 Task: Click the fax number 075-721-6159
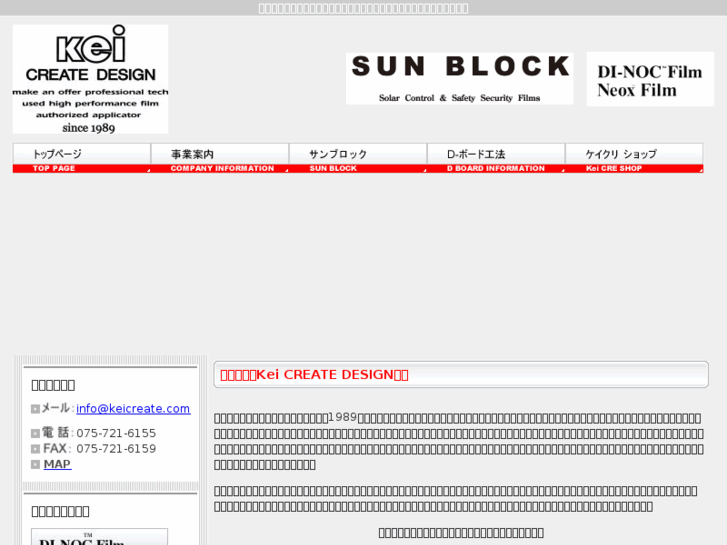click(x=116, y=449)
